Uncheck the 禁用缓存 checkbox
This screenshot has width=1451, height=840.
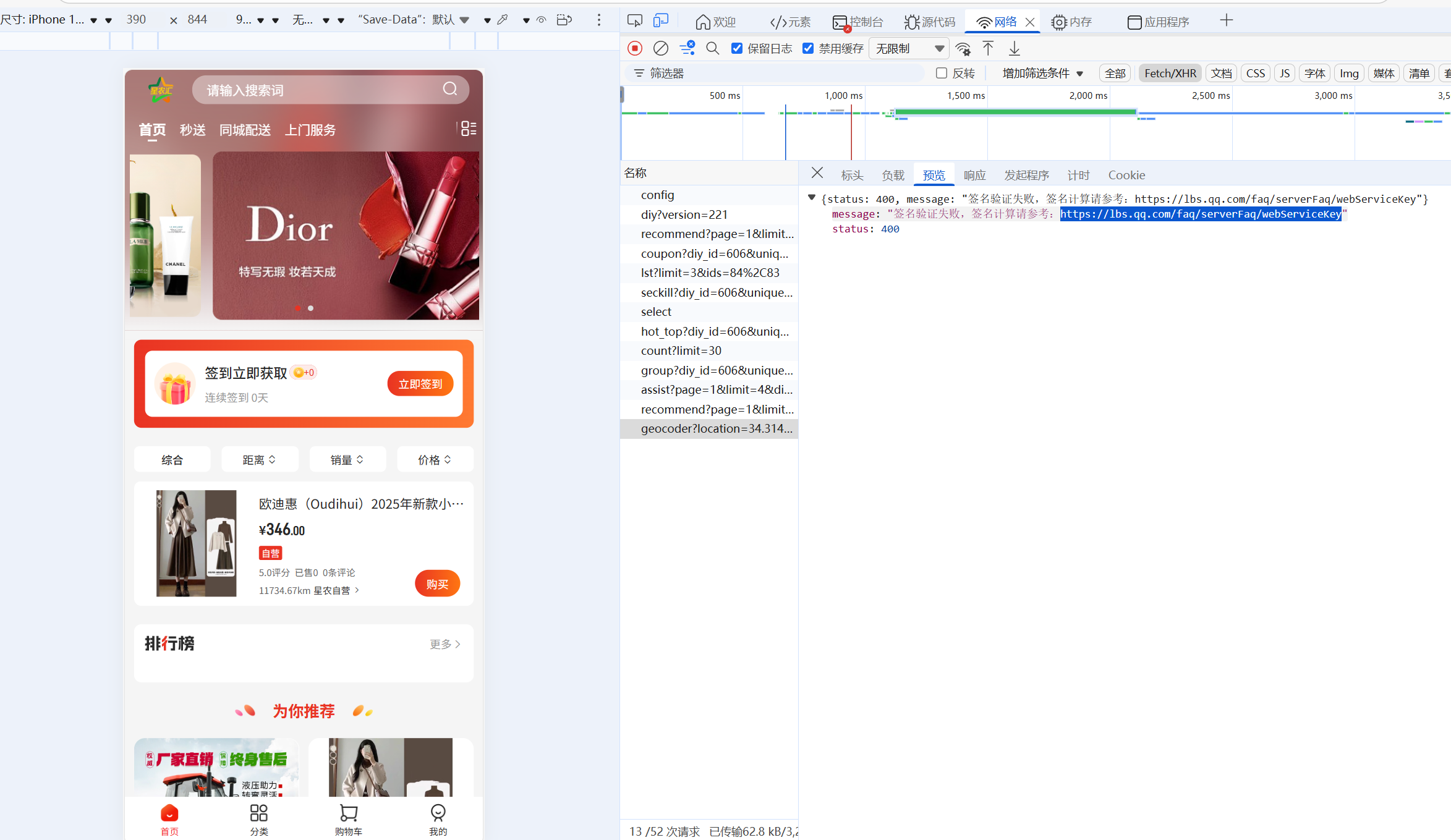(x=808, y=48)
